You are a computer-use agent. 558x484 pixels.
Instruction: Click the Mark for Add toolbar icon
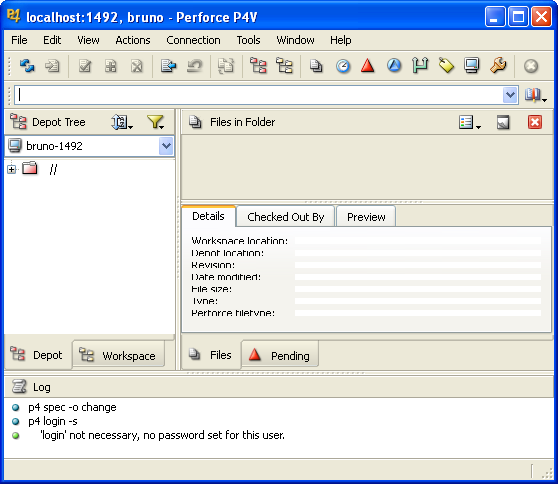pyautogui.click(x=111, y=66)
